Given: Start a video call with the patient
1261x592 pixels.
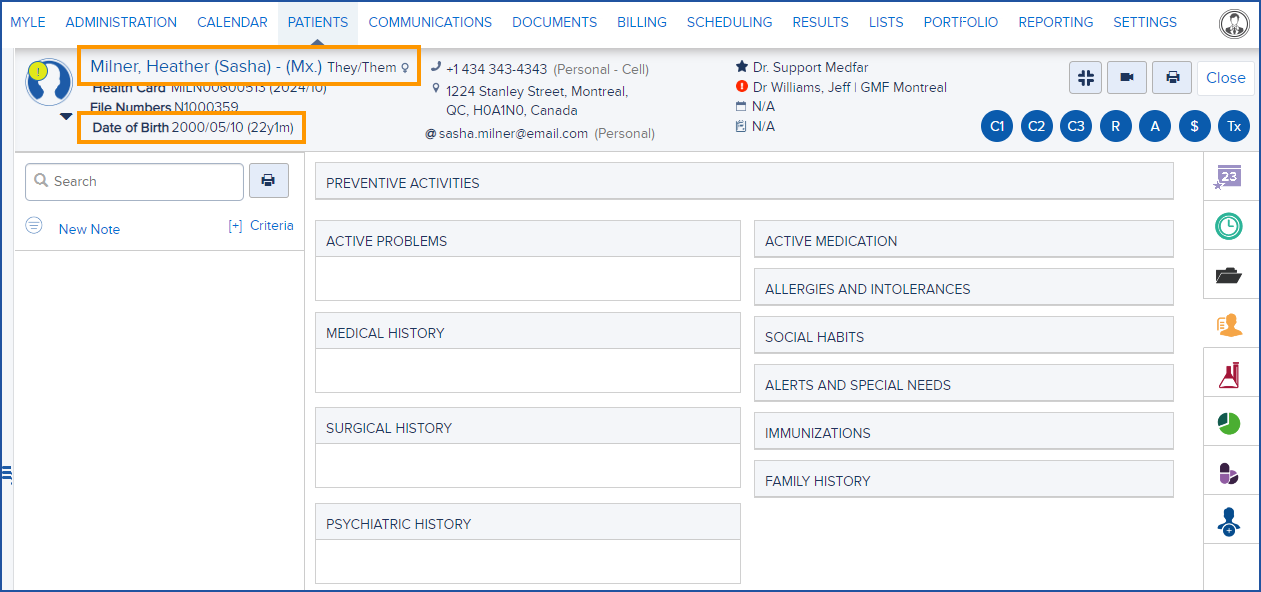Looking at the screenshot, I should coord(1127,77).
